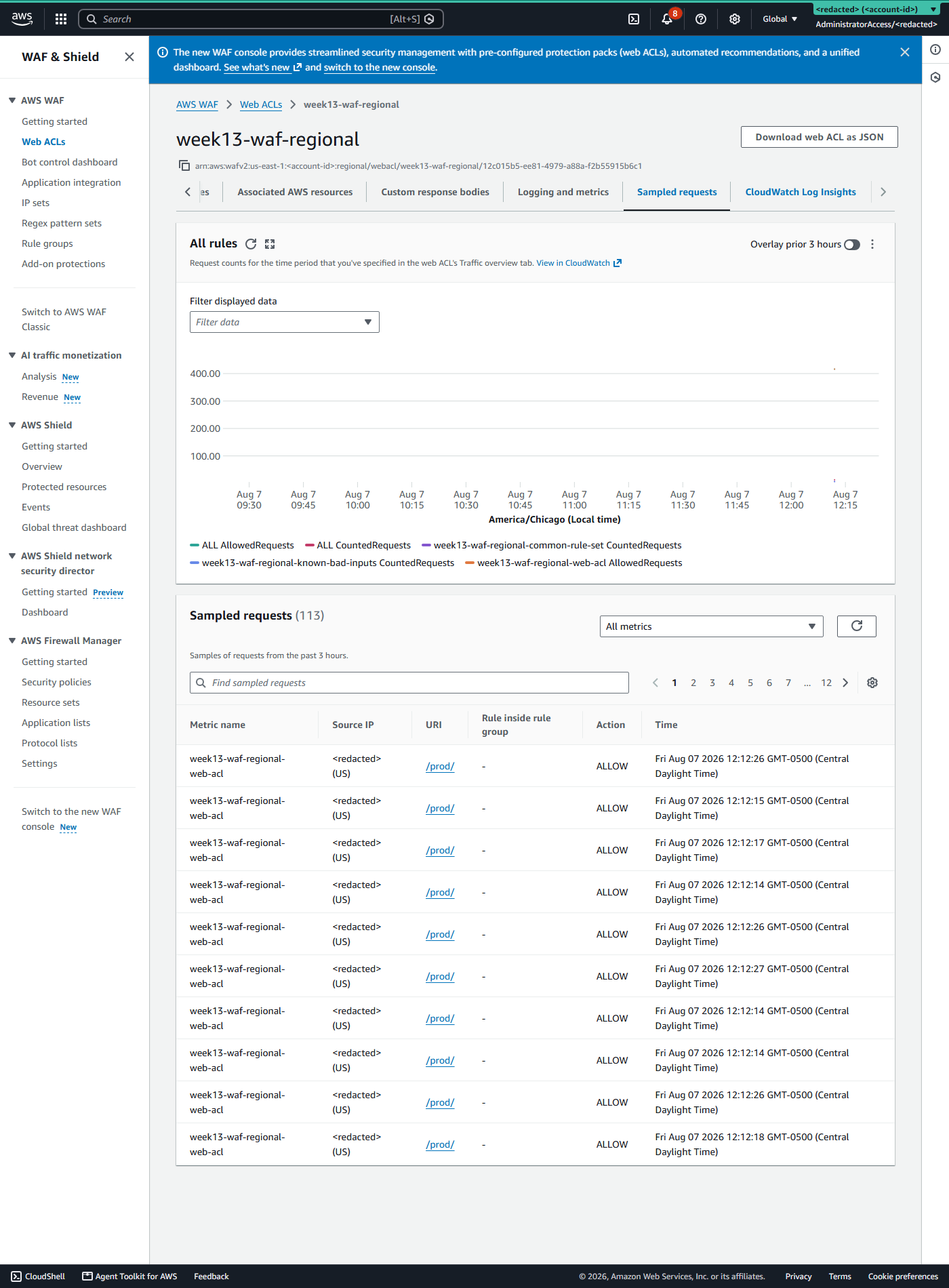Open Agent Toolkit for AWS

tap(130, 1276)
